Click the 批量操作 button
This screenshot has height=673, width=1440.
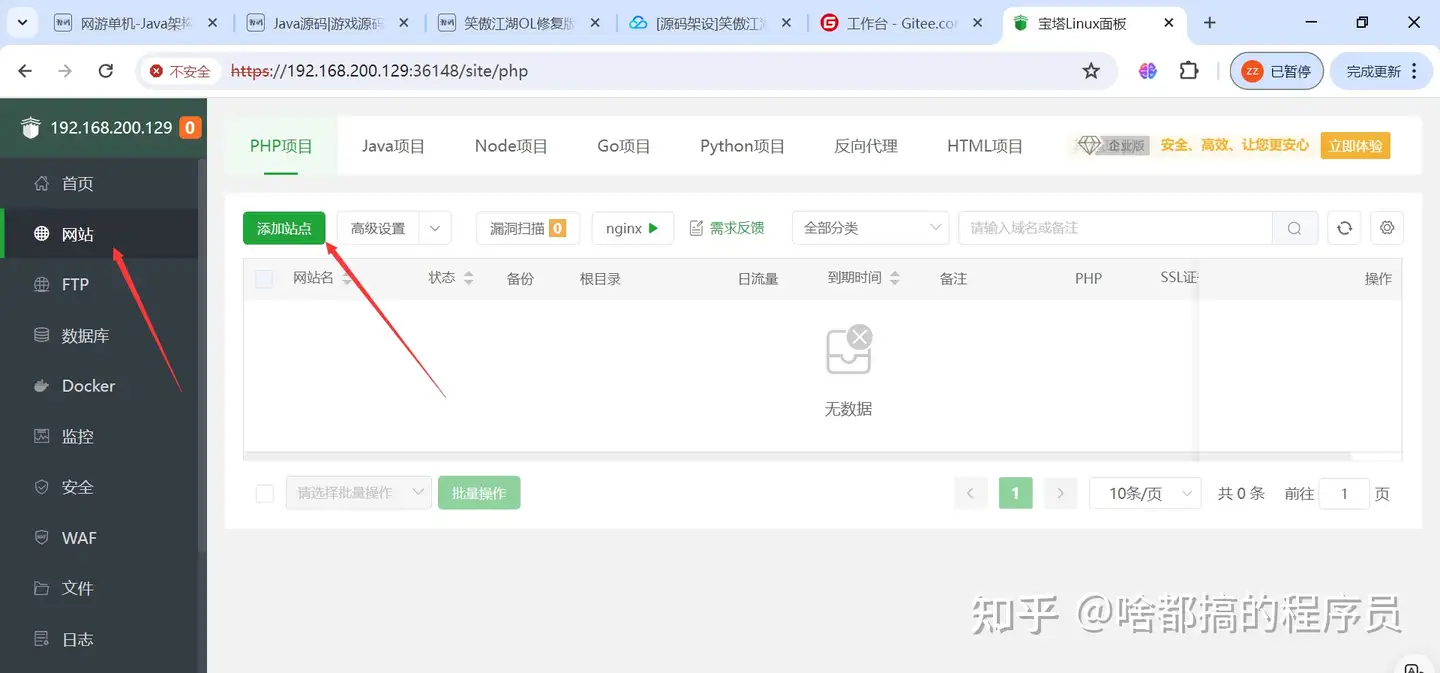click(x=479, y=493)
